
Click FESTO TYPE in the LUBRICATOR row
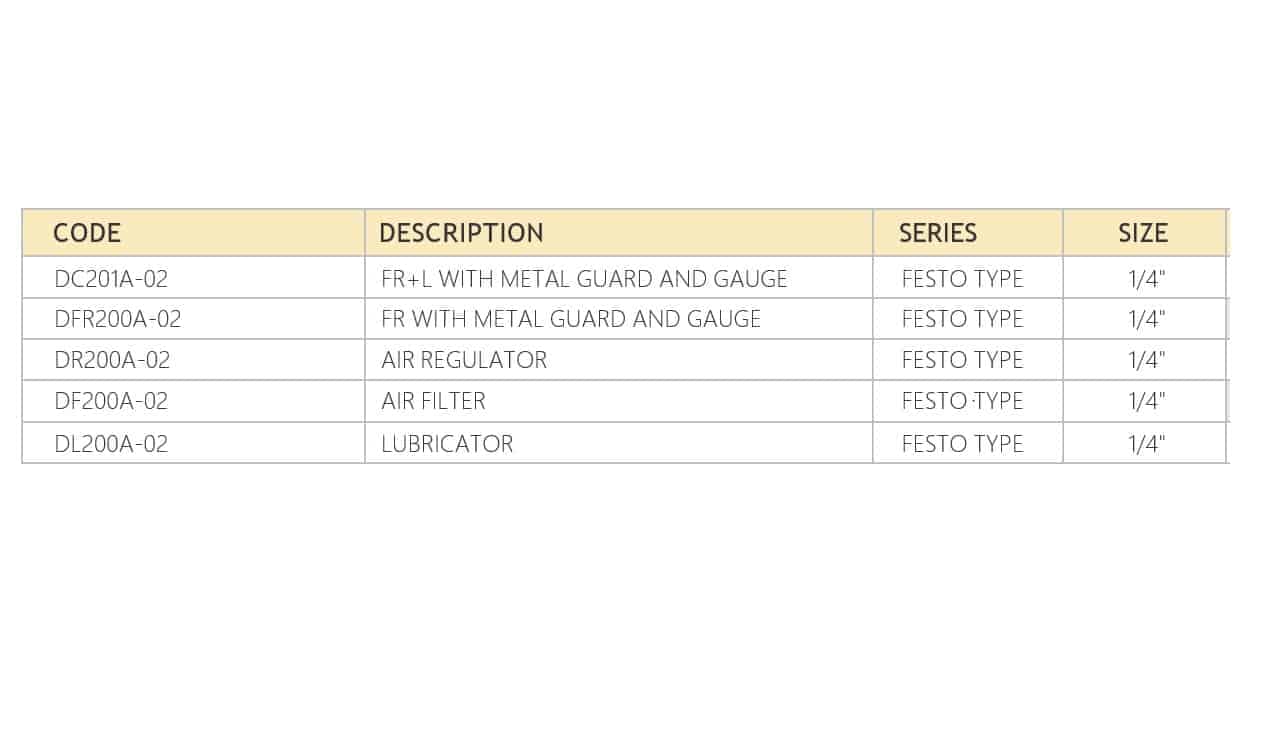(962, 443)
